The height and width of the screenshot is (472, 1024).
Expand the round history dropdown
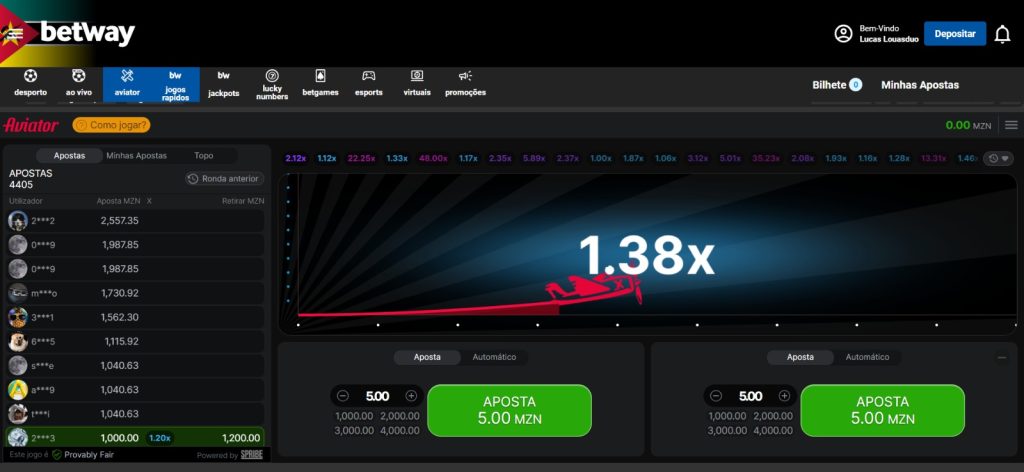click(x=998, y=158)
